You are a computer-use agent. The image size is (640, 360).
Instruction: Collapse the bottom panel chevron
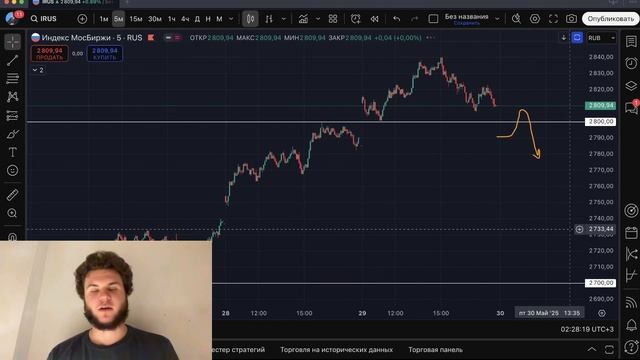point(591,349)
